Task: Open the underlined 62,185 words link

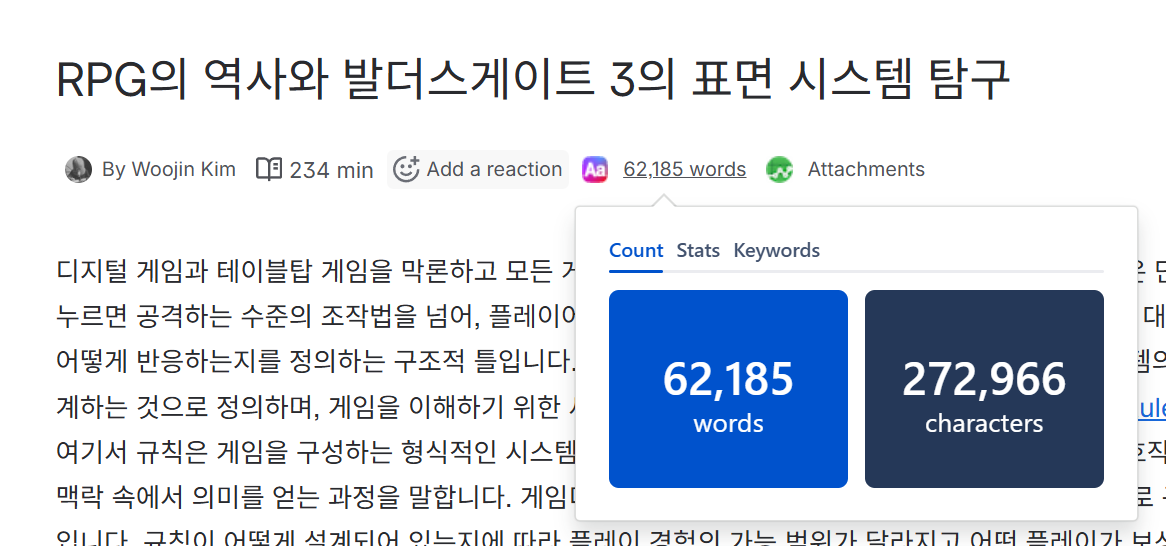Action: (x=684, y=170)
